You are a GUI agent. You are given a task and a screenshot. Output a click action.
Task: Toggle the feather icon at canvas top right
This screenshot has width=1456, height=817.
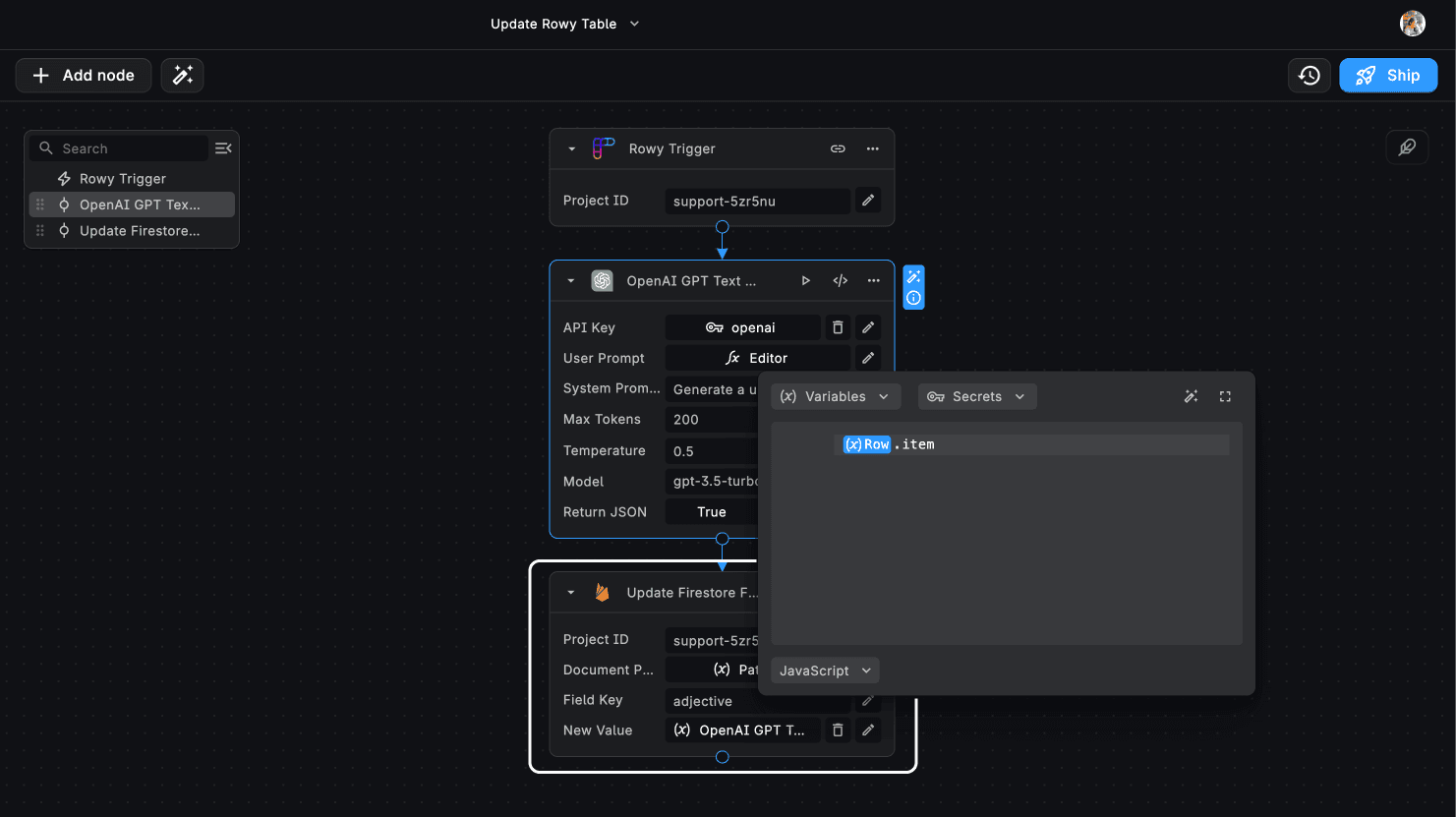(x=1407, y=147)
